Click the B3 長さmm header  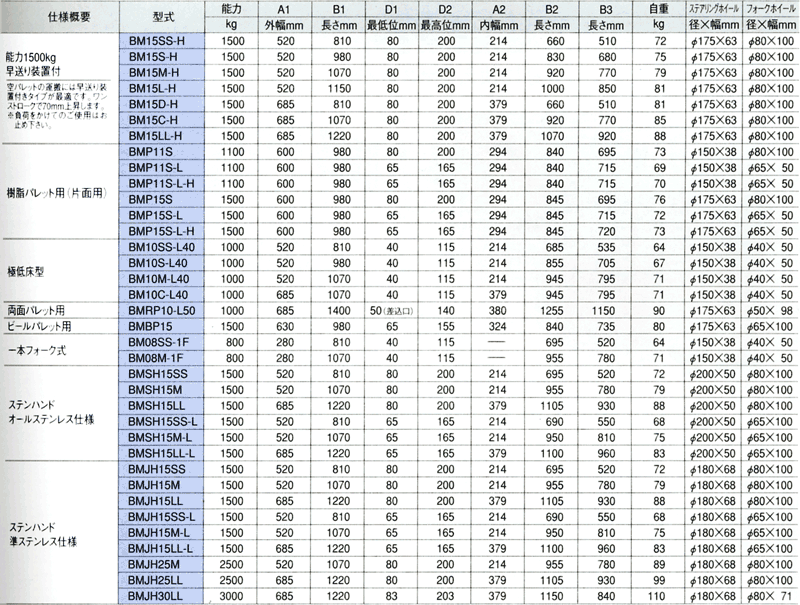coord(606,17)
